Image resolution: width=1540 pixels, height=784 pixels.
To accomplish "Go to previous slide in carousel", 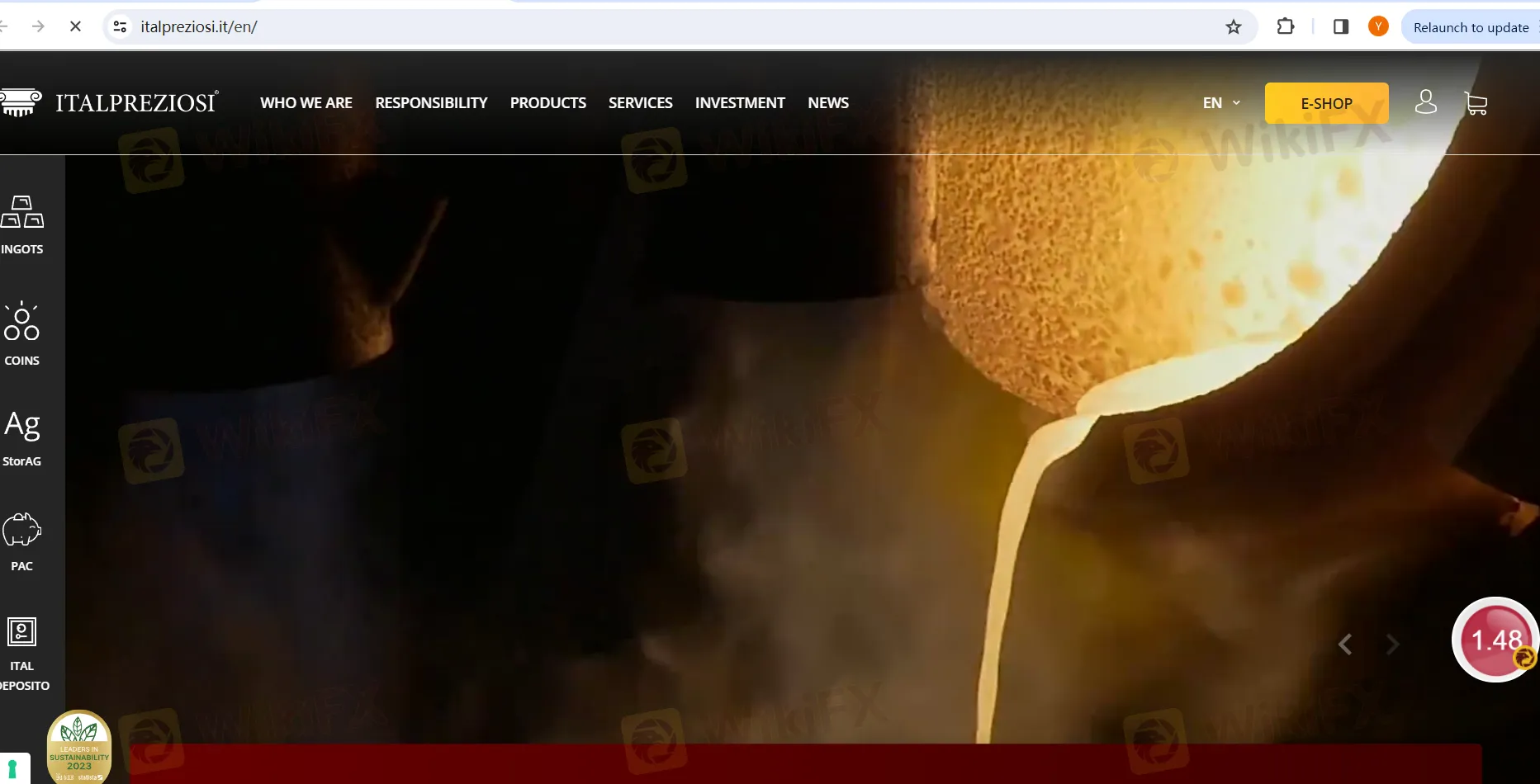I will pyautogui.click(x=1345, y=645).
